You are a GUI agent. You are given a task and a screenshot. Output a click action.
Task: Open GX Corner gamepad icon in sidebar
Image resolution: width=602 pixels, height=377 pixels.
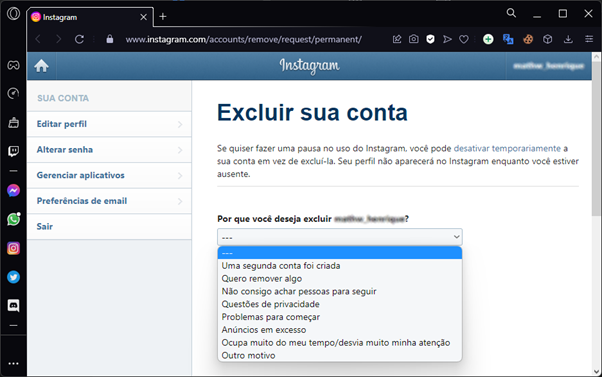[13, 65]
